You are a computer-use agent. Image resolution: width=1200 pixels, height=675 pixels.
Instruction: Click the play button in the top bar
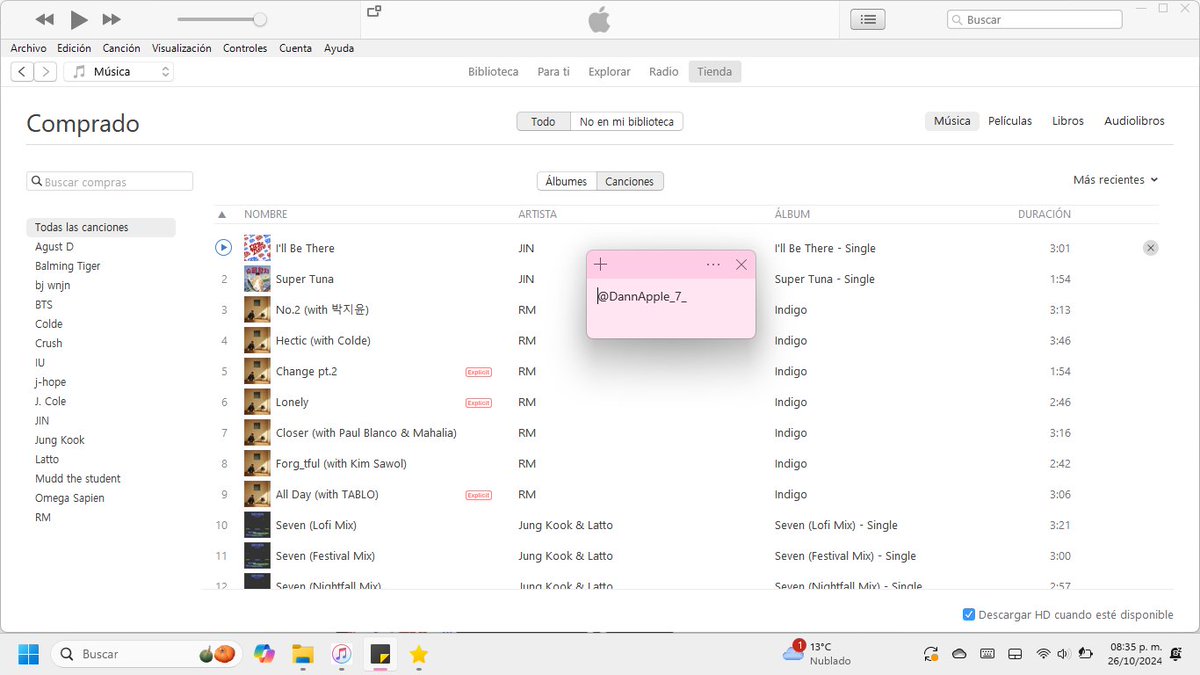pos(79,20)
